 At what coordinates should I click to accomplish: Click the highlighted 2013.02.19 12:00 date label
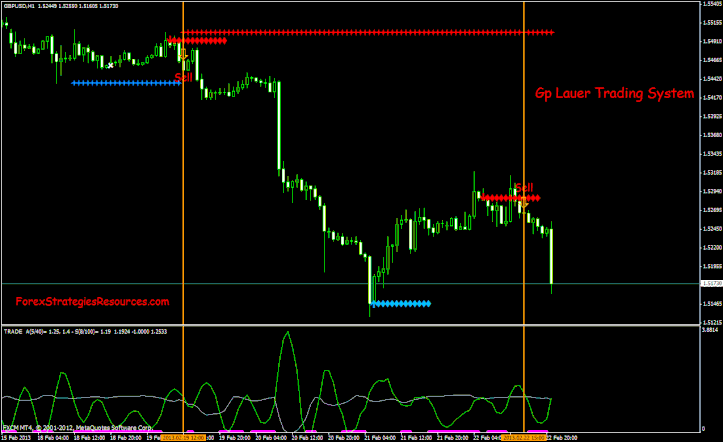point(184,437)
